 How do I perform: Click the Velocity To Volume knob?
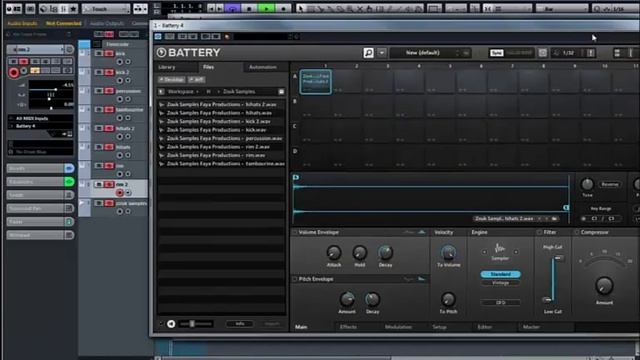coord(448,253)
